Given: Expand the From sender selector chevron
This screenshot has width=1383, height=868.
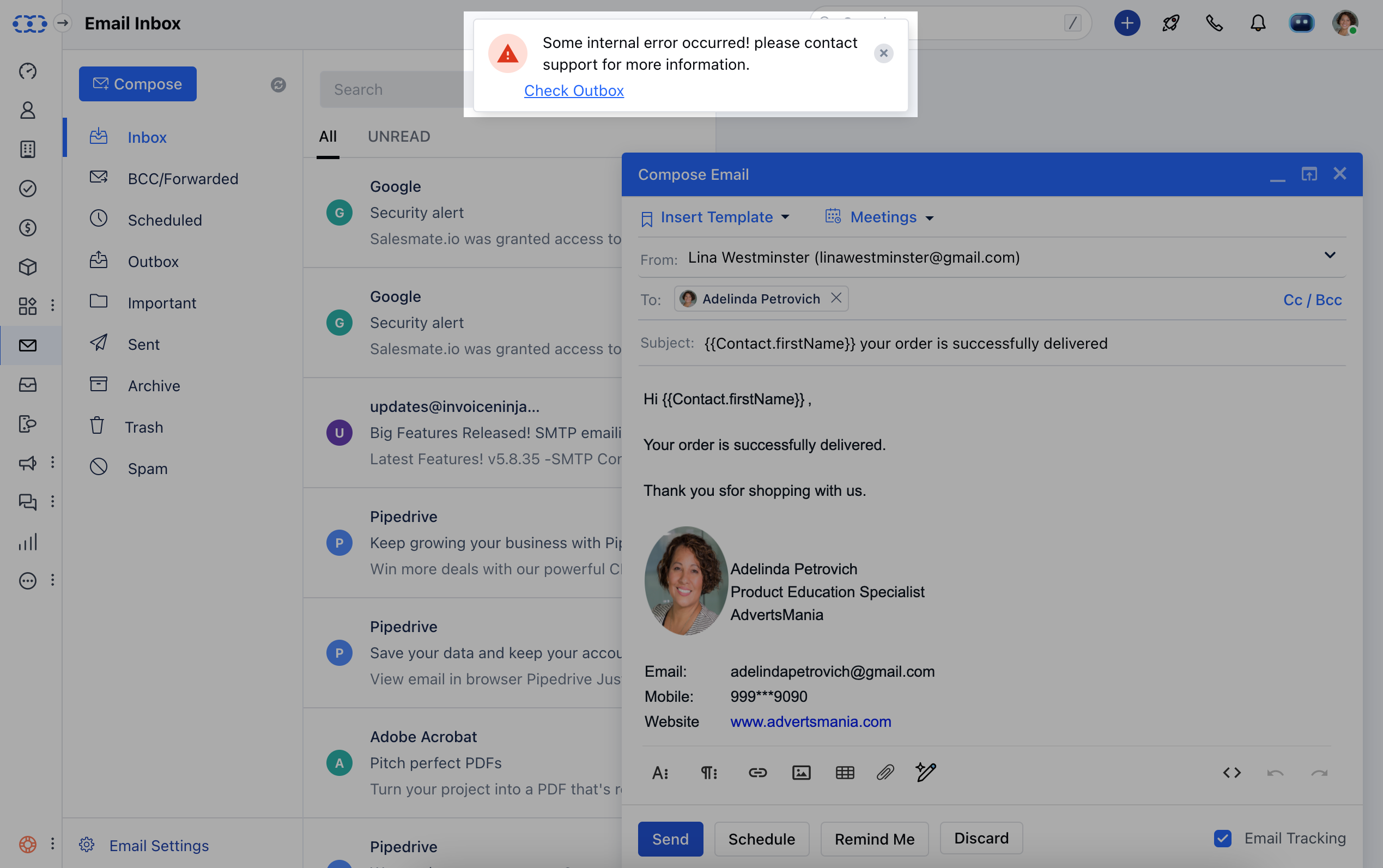Looking at the screenshot, I should pos(1330,256).
